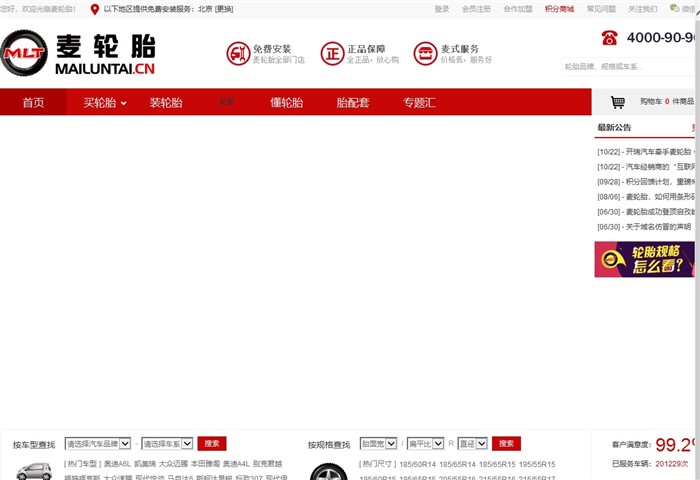Click the gray car image

[34, 471]
